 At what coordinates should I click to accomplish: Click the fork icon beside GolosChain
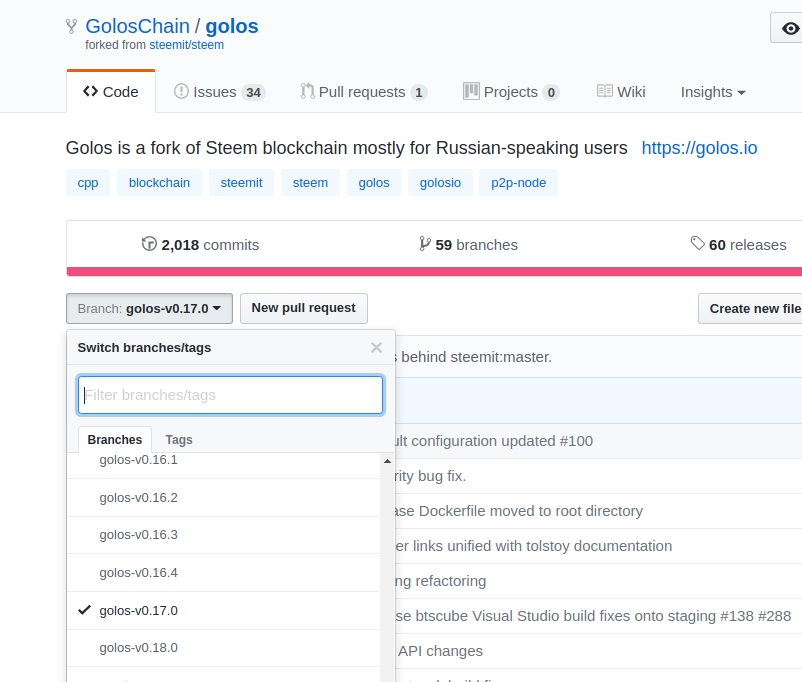click(x=71, y=27)
